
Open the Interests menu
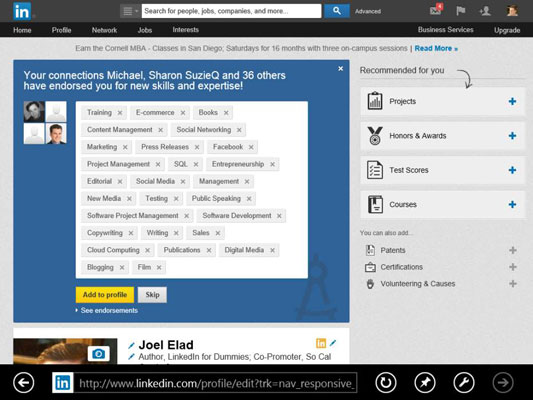point(186,30)
